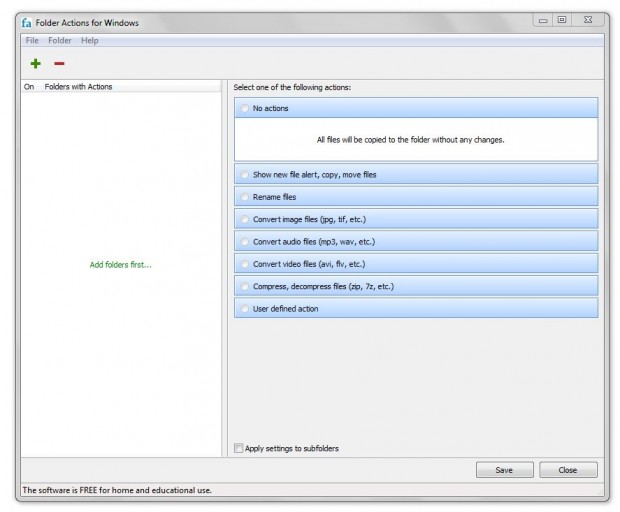Select Convert image files action
This screenshot has width=620, height=512.
pos(245,219)
